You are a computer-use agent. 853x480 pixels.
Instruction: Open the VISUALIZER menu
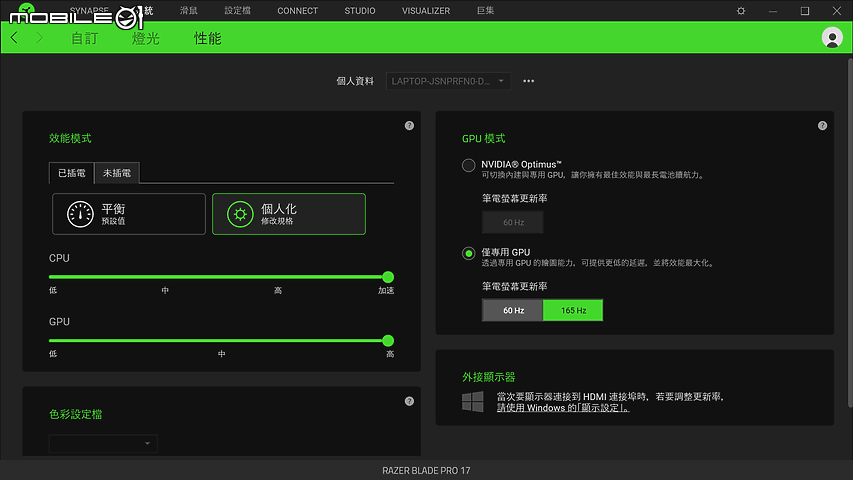pos(426,11)
